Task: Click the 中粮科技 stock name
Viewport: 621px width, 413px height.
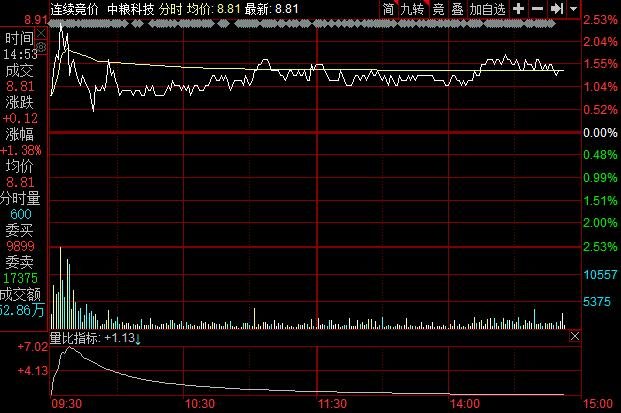Action: pos(131,9)
